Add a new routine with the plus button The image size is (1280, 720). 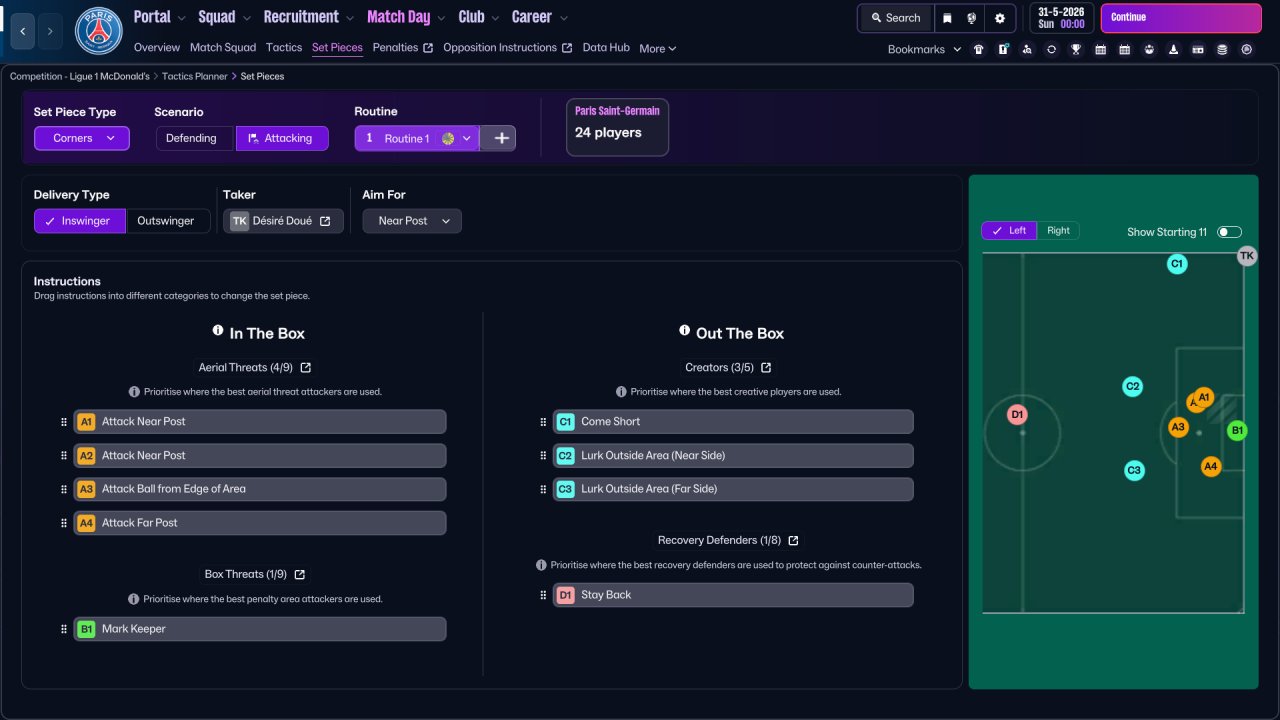tap(502, 138)
